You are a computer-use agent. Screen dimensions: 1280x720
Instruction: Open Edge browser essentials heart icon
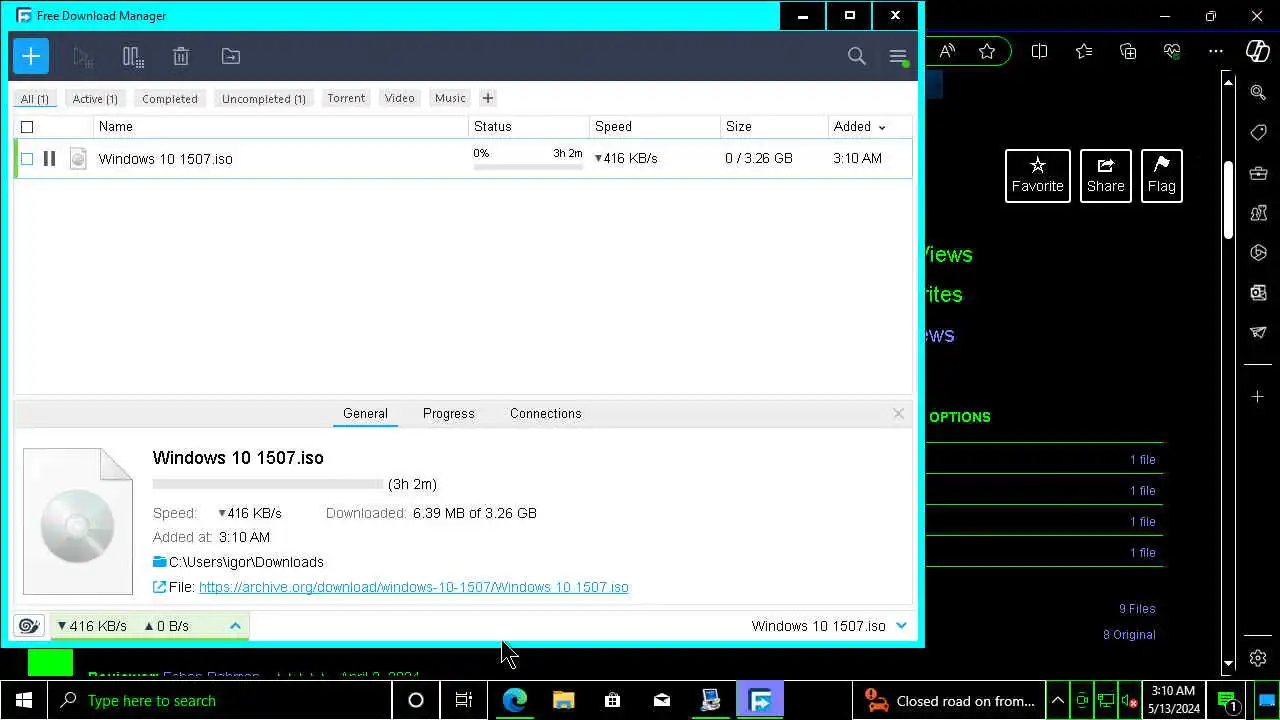1172,51
